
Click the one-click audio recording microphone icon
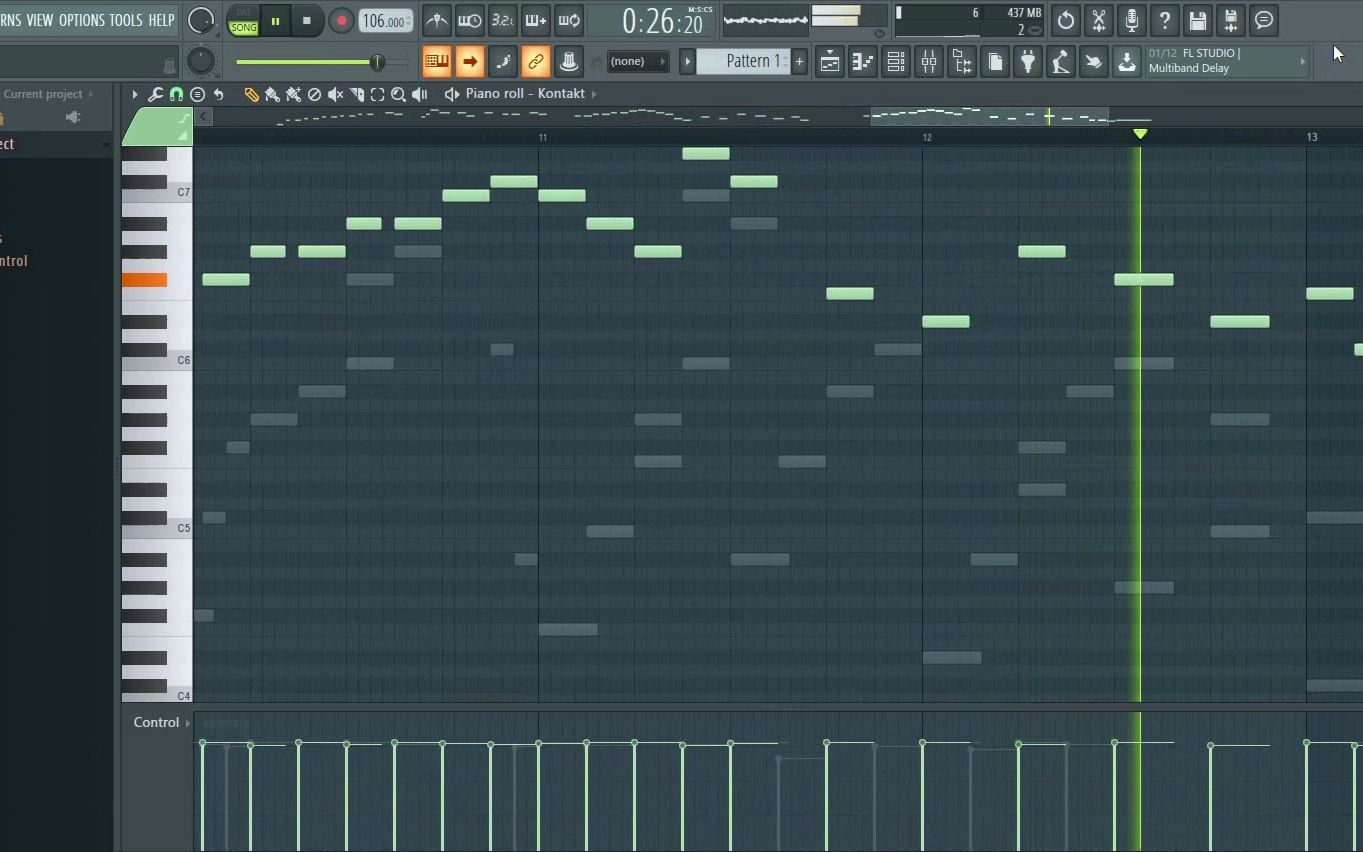tap(1132, 20)
